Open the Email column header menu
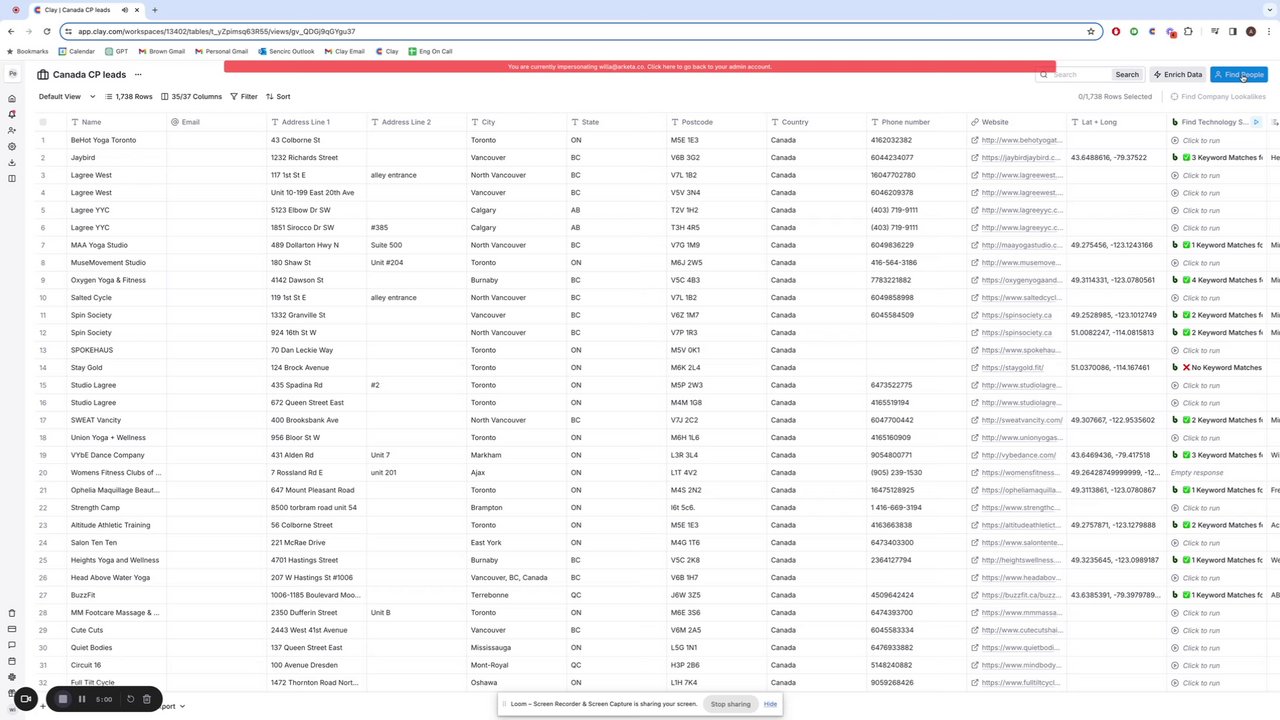Screen dimensions: 1280x720 click(216, 122)
